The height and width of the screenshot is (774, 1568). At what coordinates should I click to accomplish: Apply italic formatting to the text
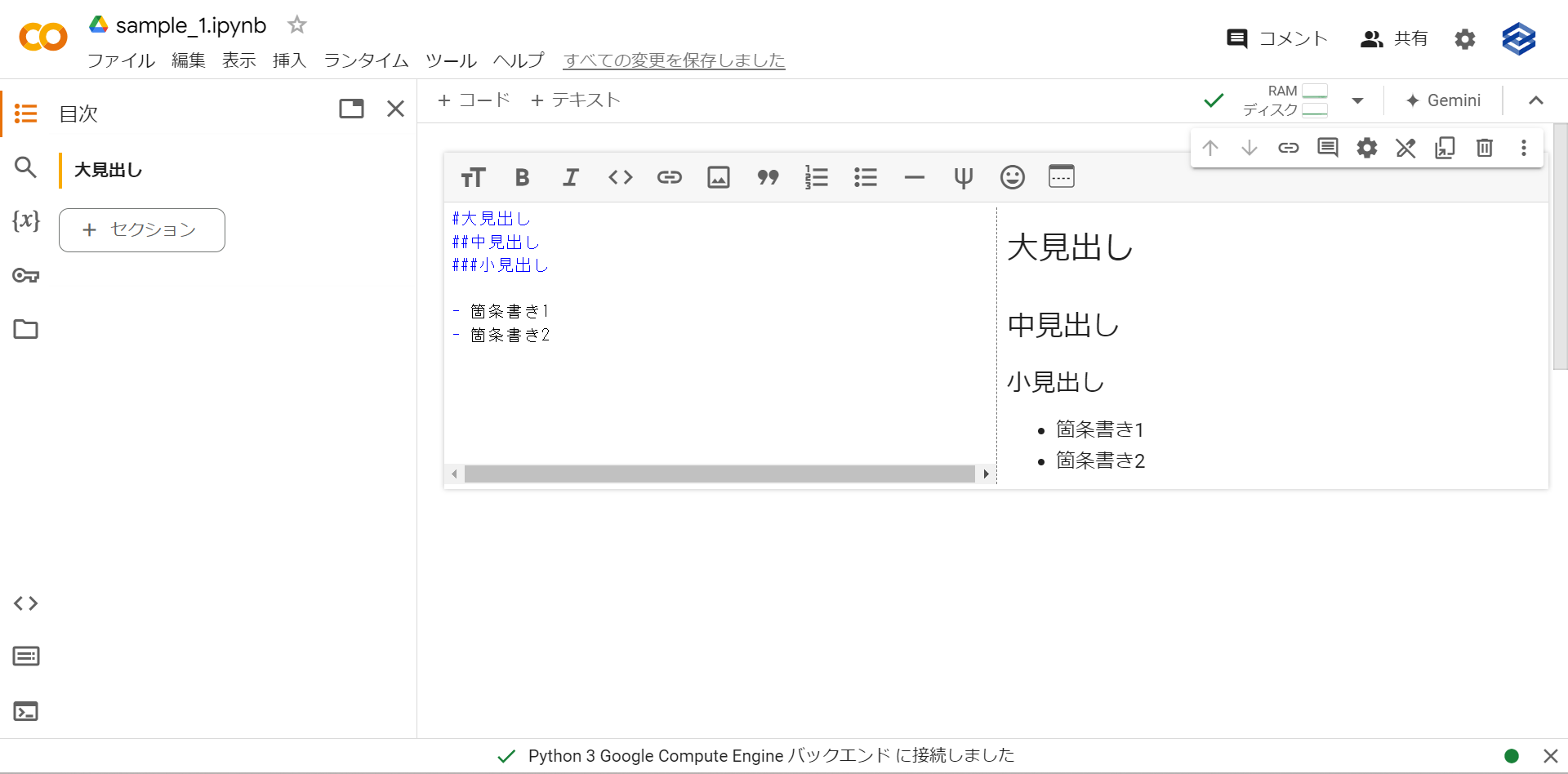(571, 176)
